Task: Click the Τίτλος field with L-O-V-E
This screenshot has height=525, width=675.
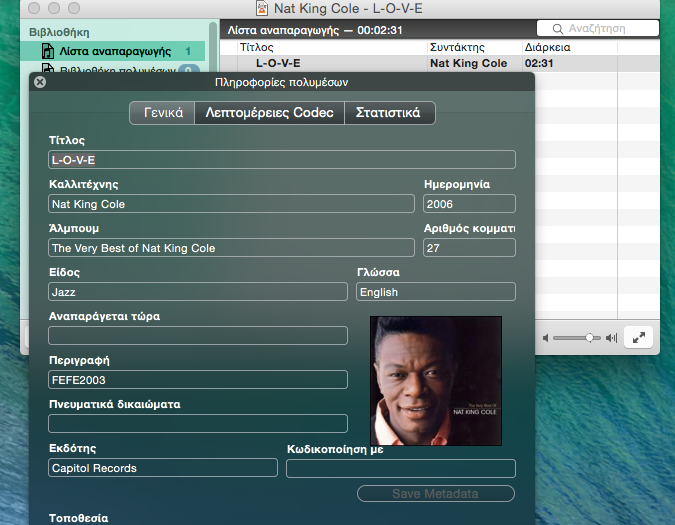Action: (282, 160)
